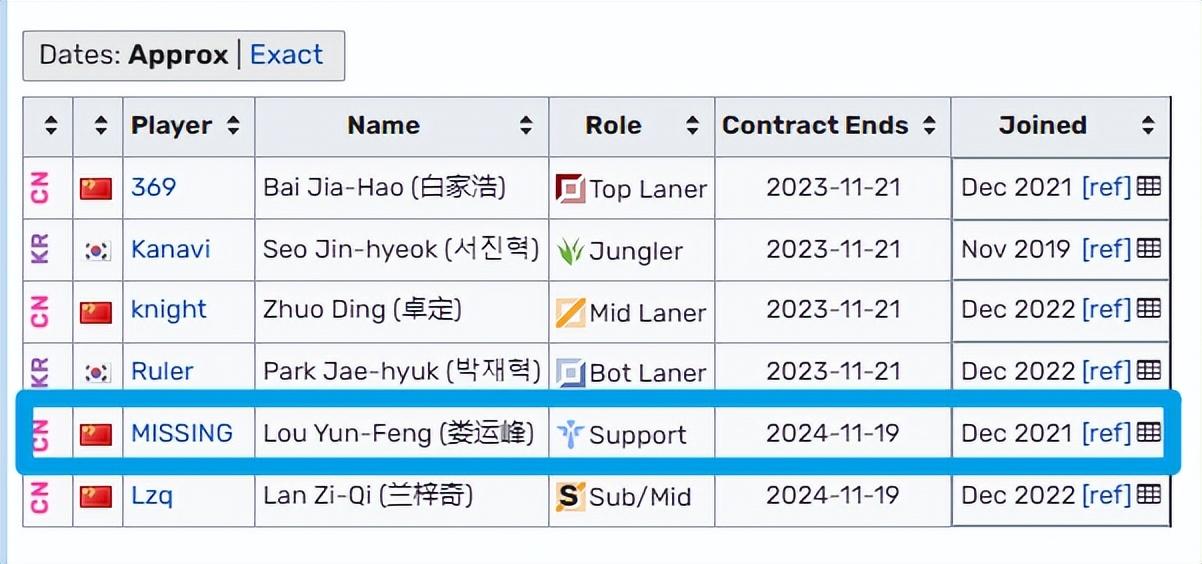Click the Jungler role icon
This screenshot has width=1202, height=564.
pyautogui.click(x=570, y=250)
